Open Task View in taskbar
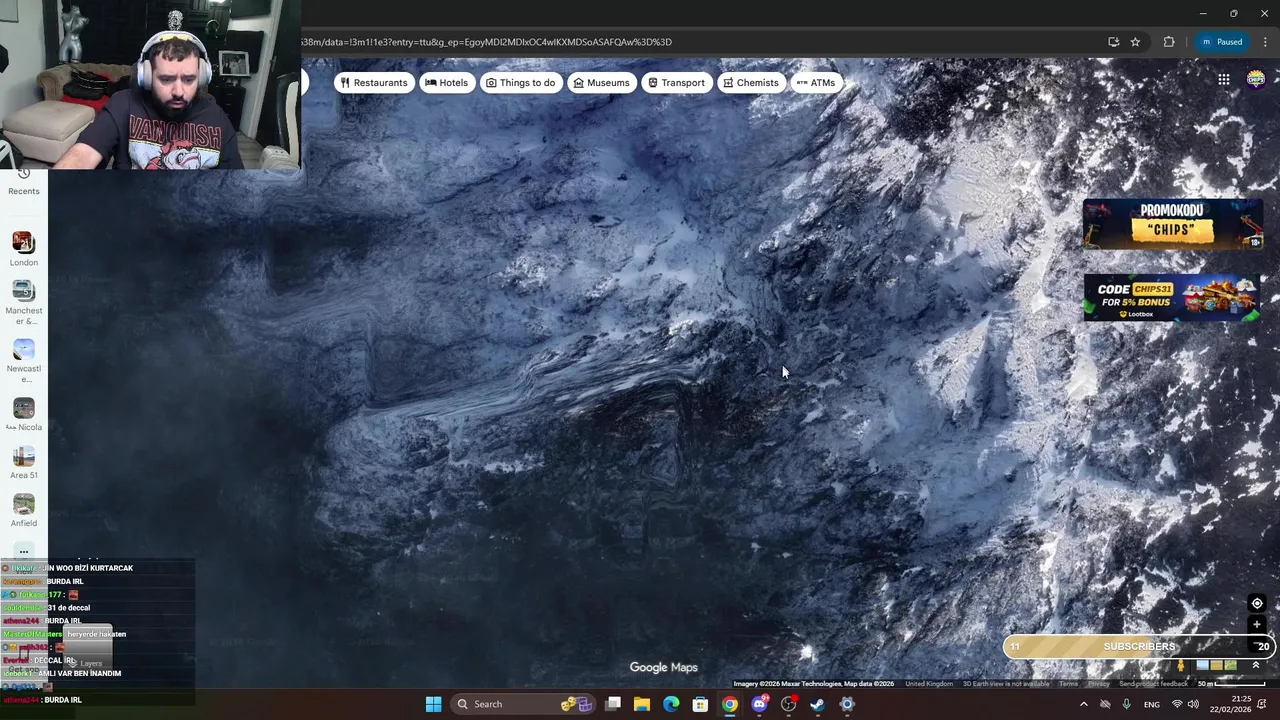The width and height of the screenshot is (1280, 720). click(613, 704)
